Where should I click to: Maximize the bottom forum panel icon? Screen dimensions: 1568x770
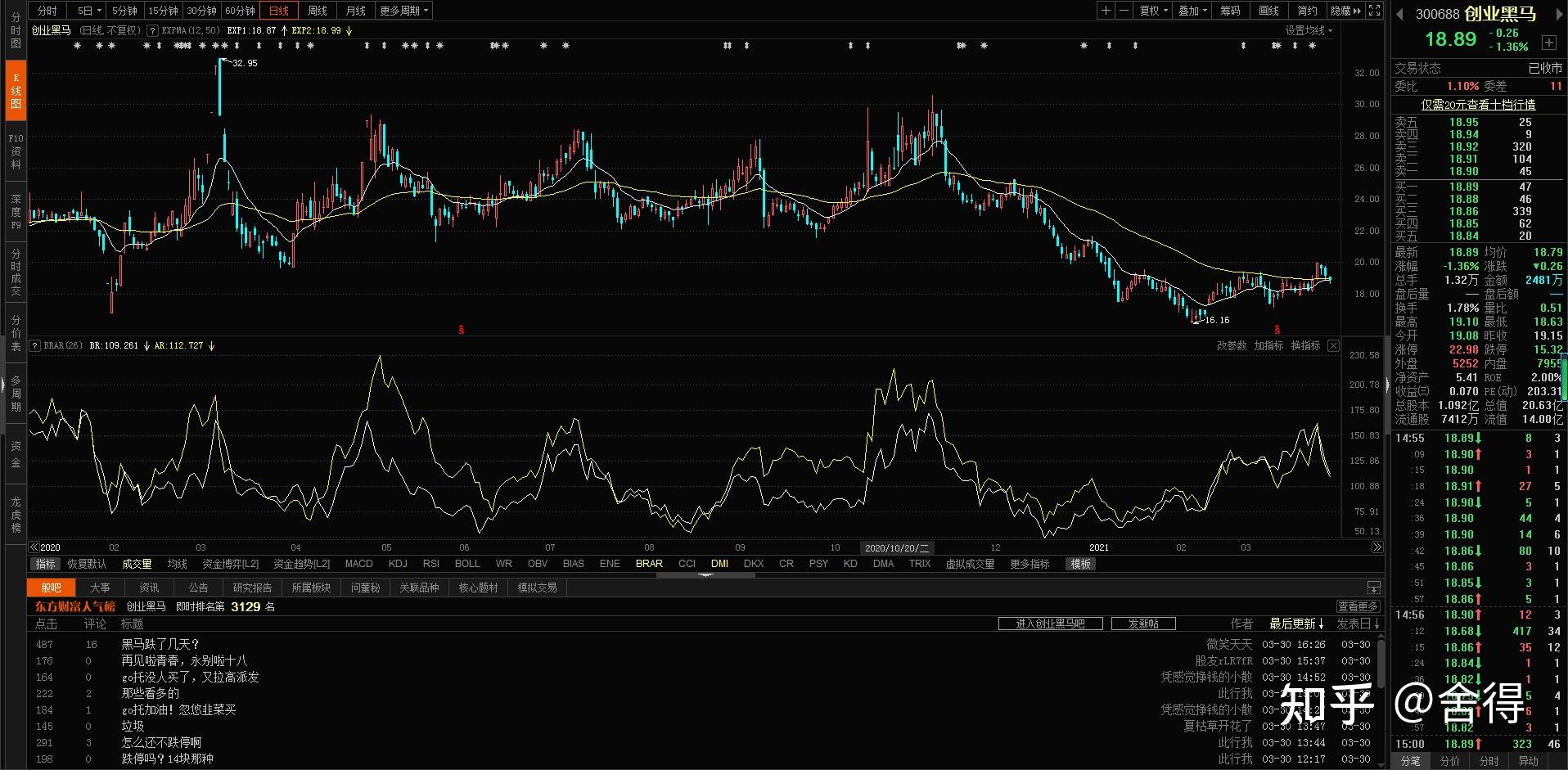click(x=1374, y=588)
